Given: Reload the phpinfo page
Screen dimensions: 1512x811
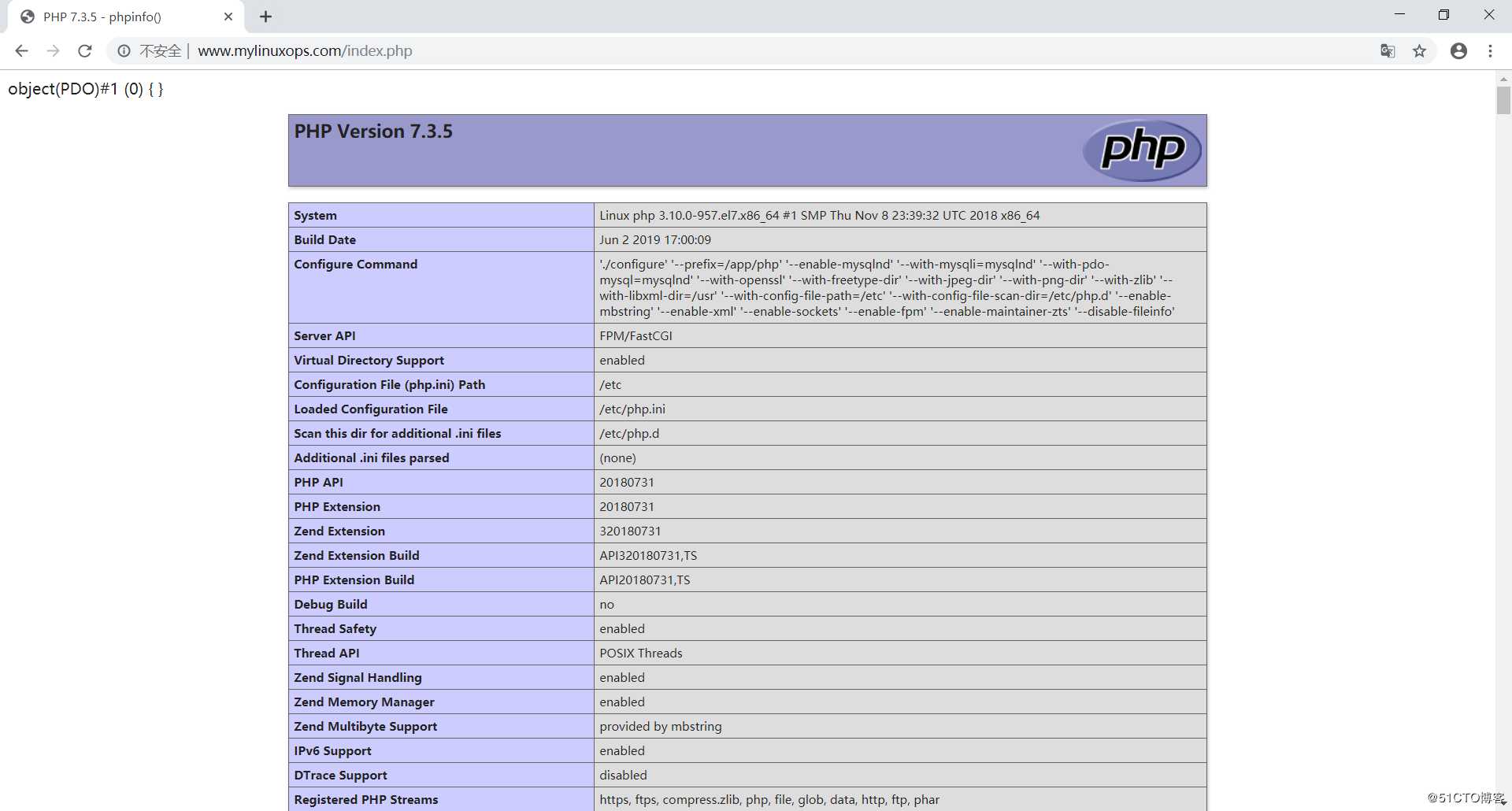Looking at the screenshot, I should (85, 51).
